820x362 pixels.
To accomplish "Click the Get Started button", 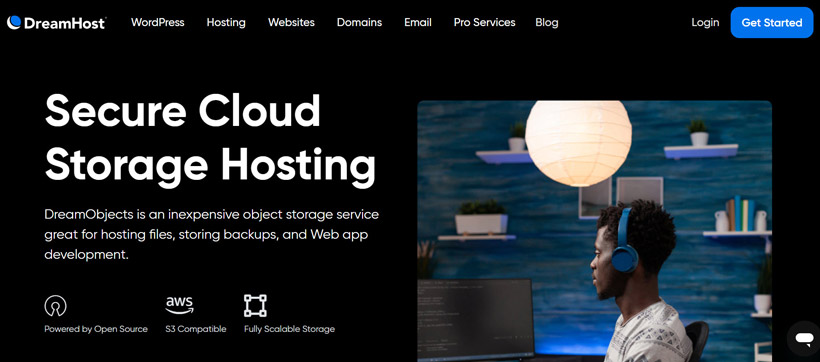I will point(772,22).
